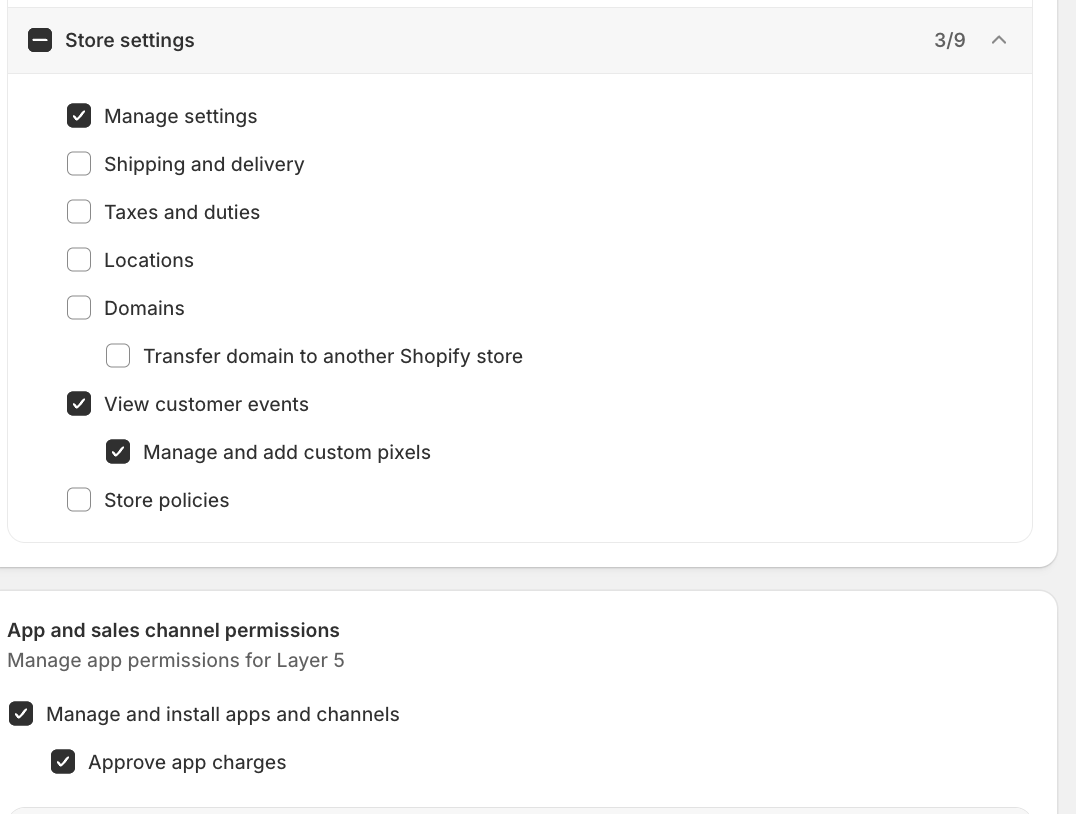Click the indeterminate Store settings master checkbox
The width and height of the screenshot is (1076, 814).
[x=40, y=40]
